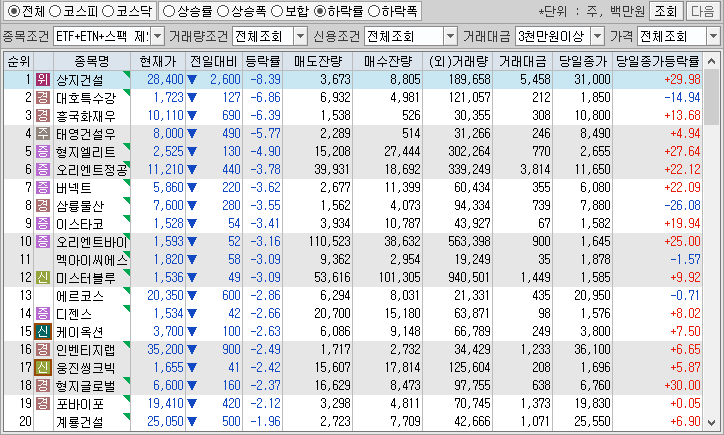Select the 상승률 radio button
The height and width of the screenshot is (435, 724).
pos(169,11)
